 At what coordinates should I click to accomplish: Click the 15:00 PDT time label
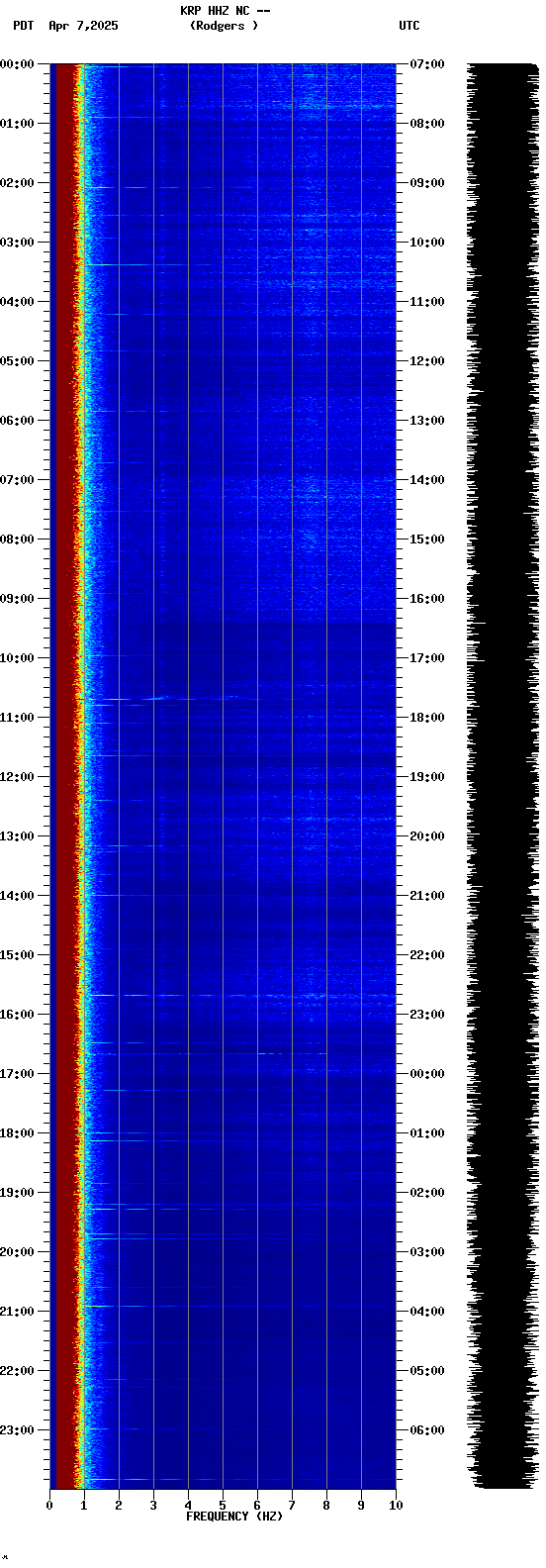17,955
